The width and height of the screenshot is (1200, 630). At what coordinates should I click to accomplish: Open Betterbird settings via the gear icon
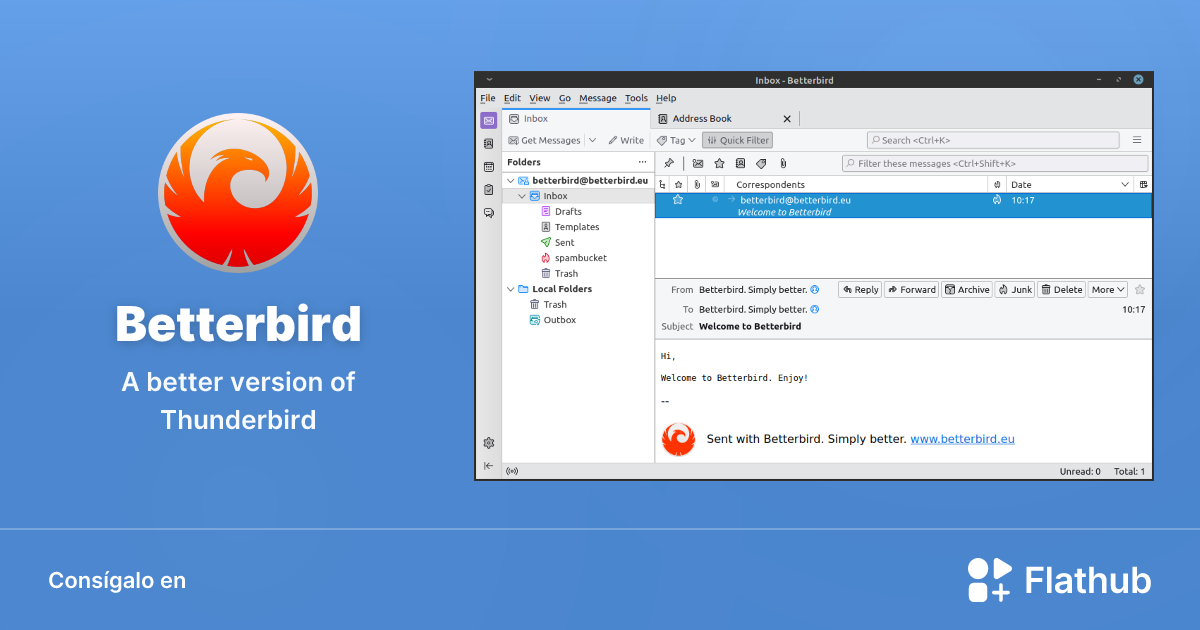pos(488,442)
